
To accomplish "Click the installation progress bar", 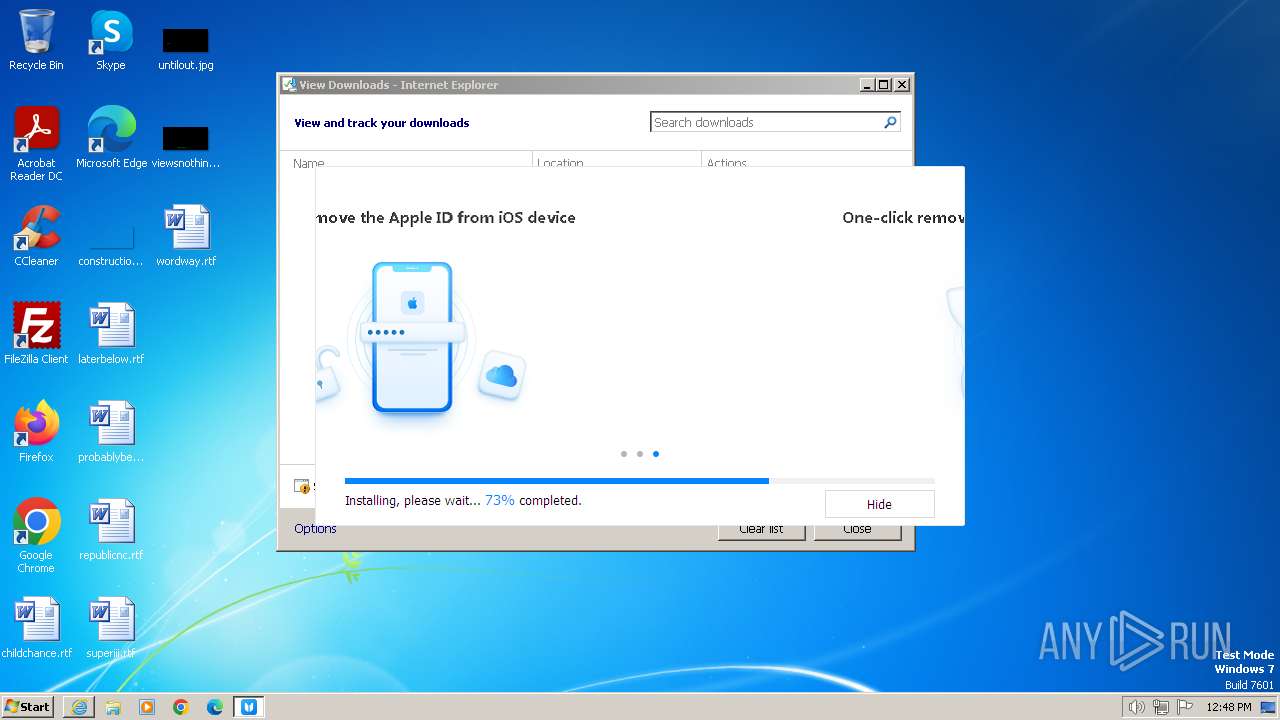I will point(640,481).
